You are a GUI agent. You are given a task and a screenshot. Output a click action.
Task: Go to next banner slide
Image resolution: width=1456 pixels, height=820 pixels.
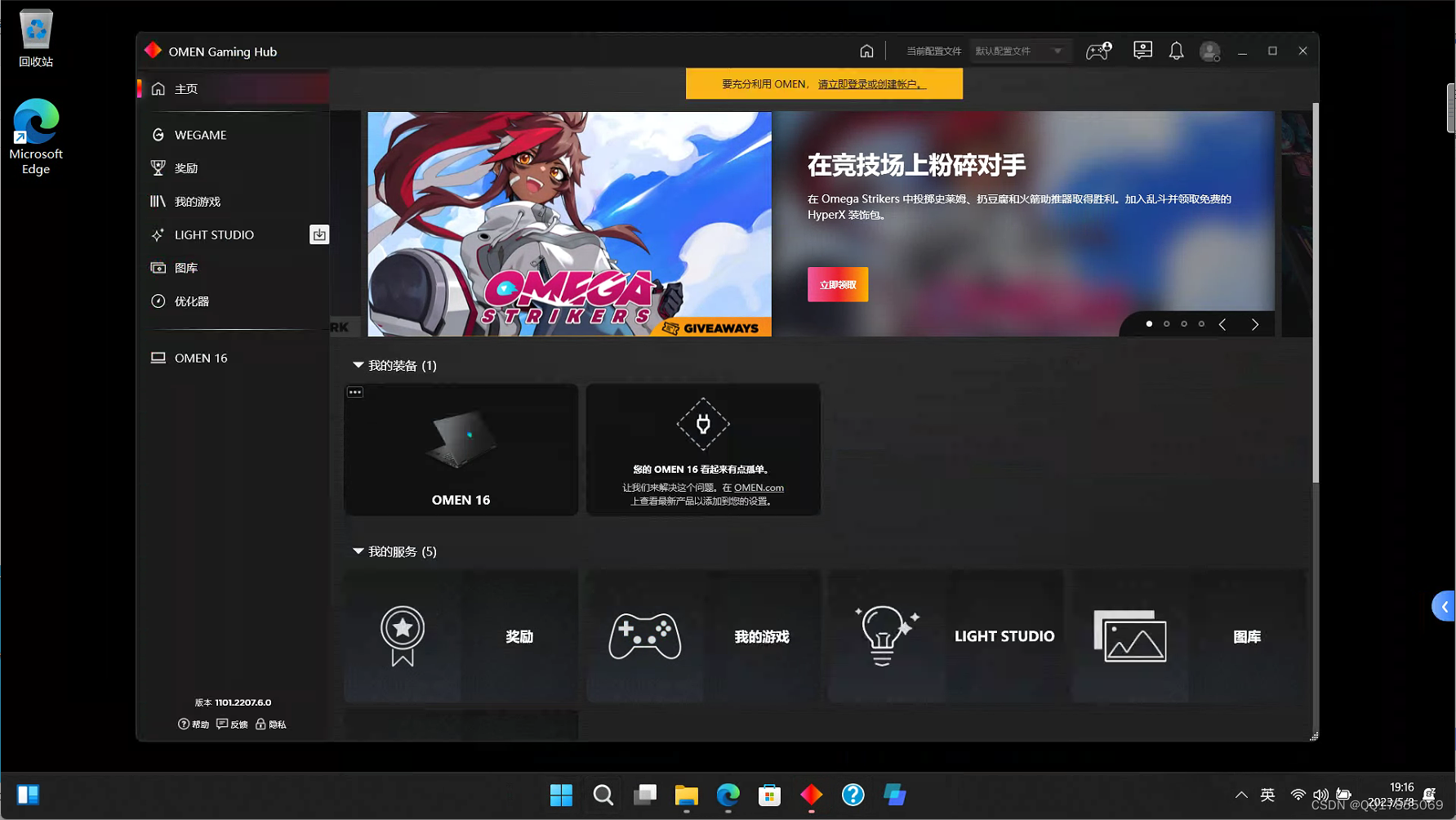tap(1255, 324)
